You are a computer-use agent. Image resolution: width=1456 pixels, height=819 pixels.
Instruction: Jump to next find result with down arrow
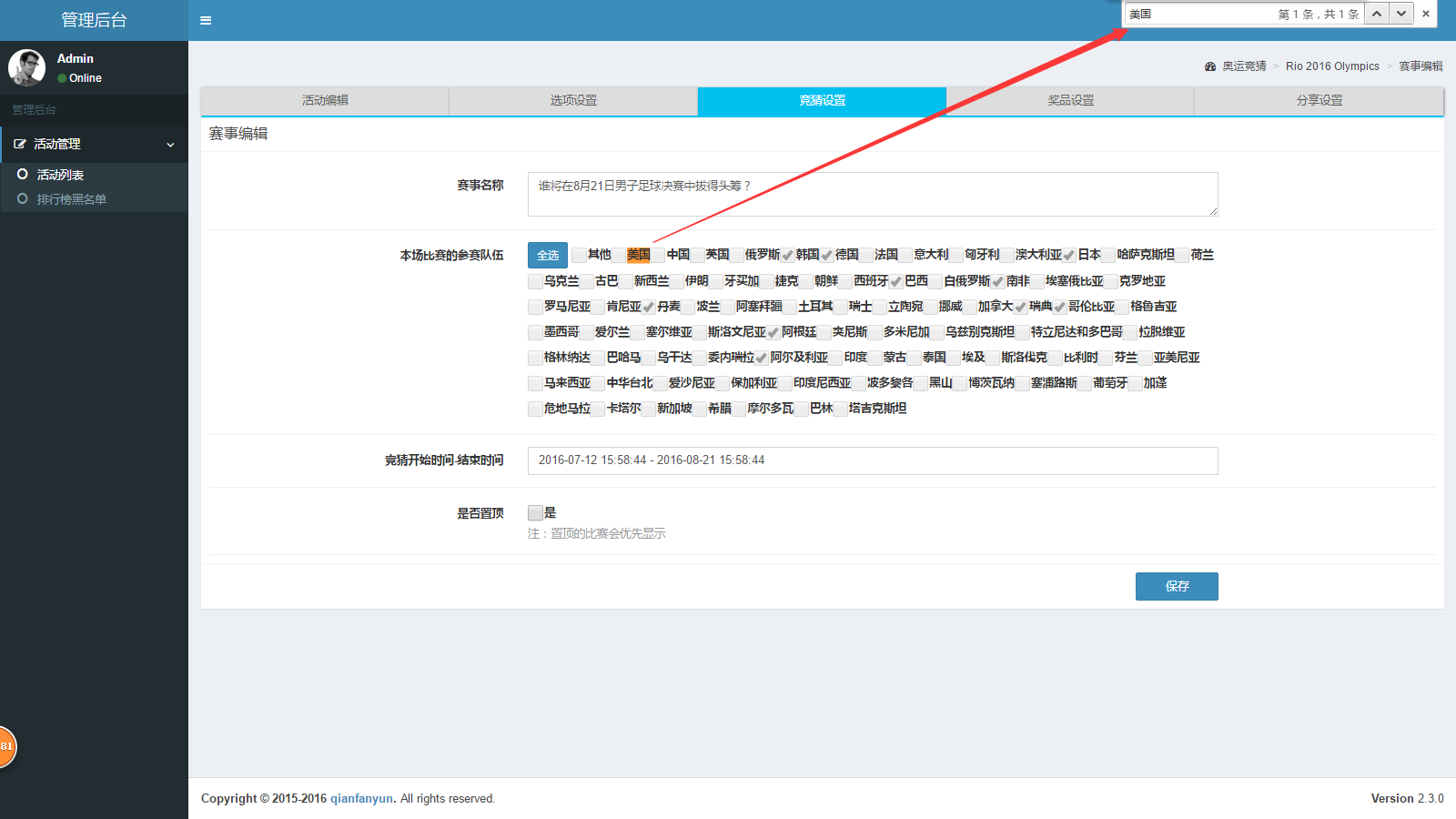click(1401, 14)
